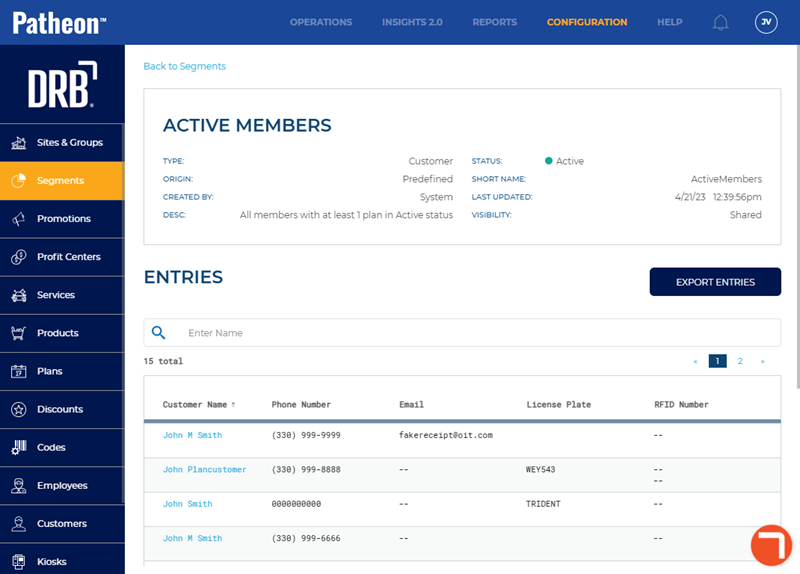Screen dimensions: 800x574
Task: Open the Help menu
Action: [669, 22]
